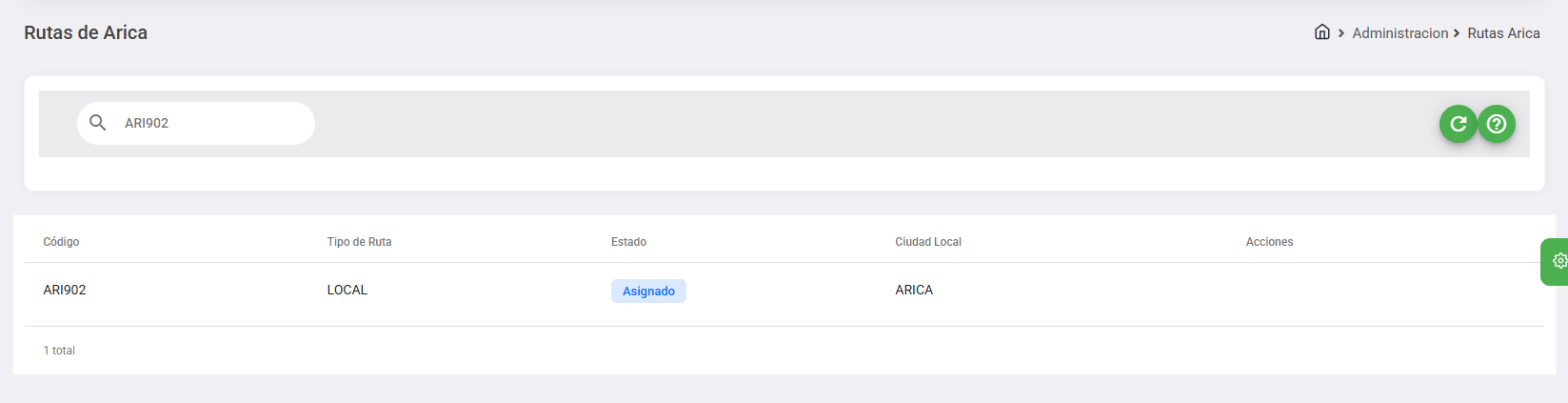Sort by the Código column header
Image resolution: width=1568 pixels, height=403 pixels.
[61, 242]
